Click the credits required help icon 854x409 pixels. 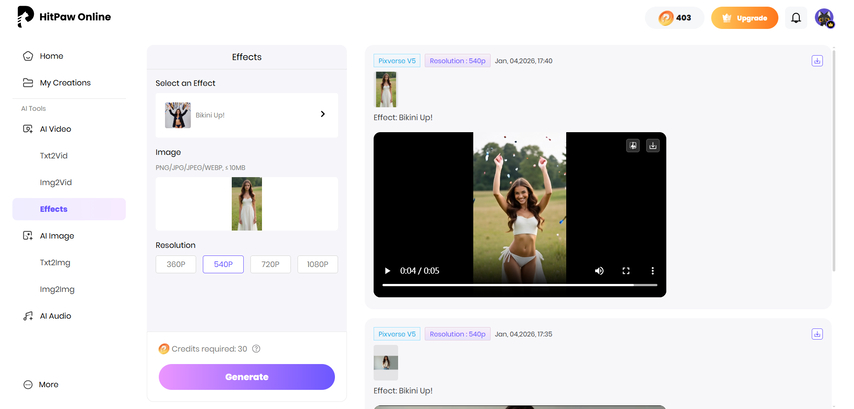click(256, 349)
